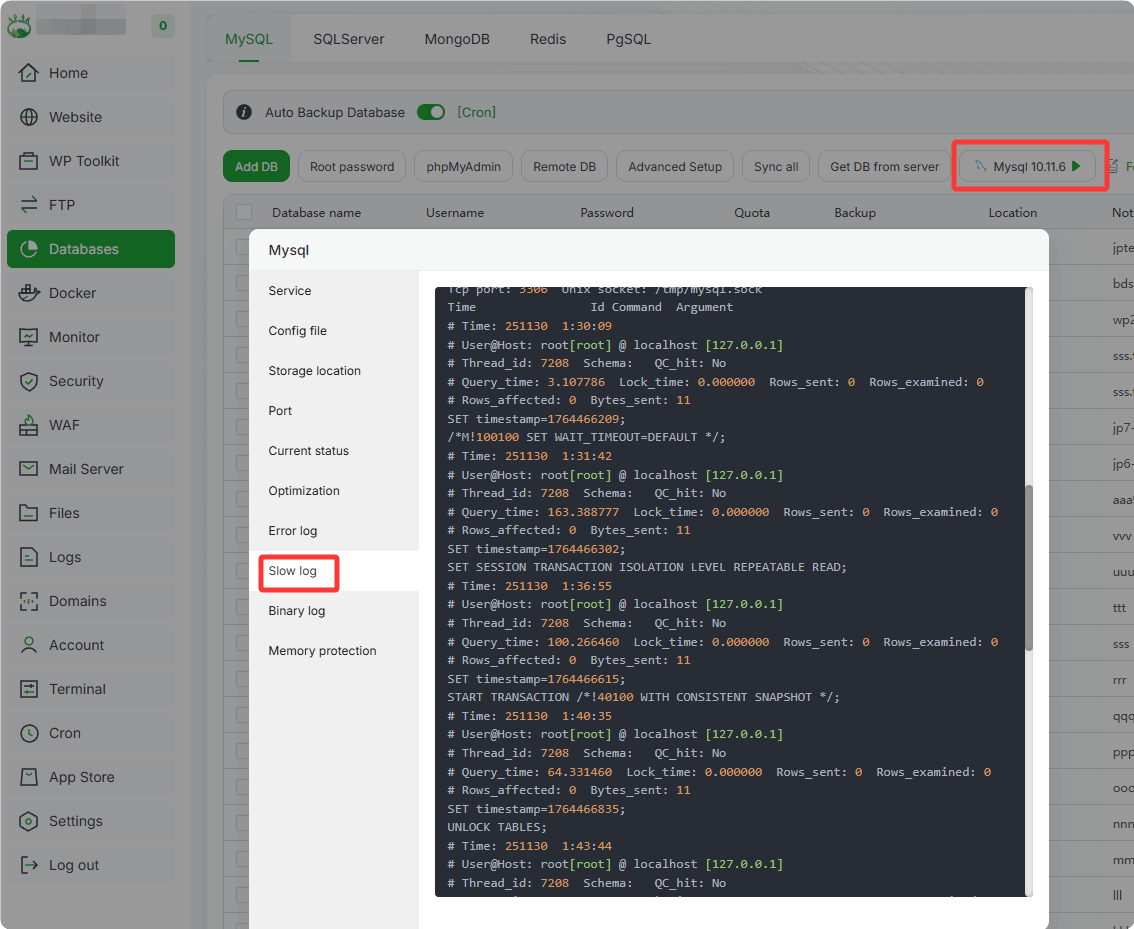The width and height of the screenshot is (1134, 929).
Task: Click the Mail Server envelope icon
Action: coord(29,469)
